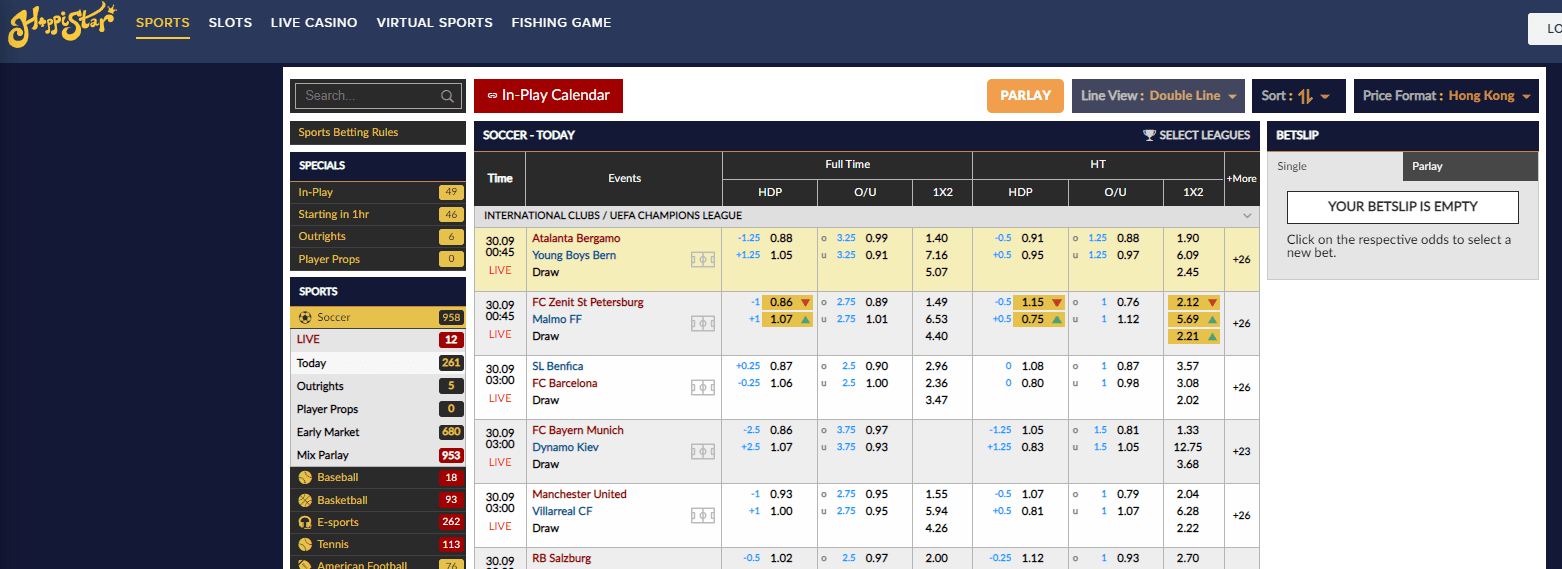Click the Tennis sport icon
This screenshot has height=569, width=1562.
[305, 544]
